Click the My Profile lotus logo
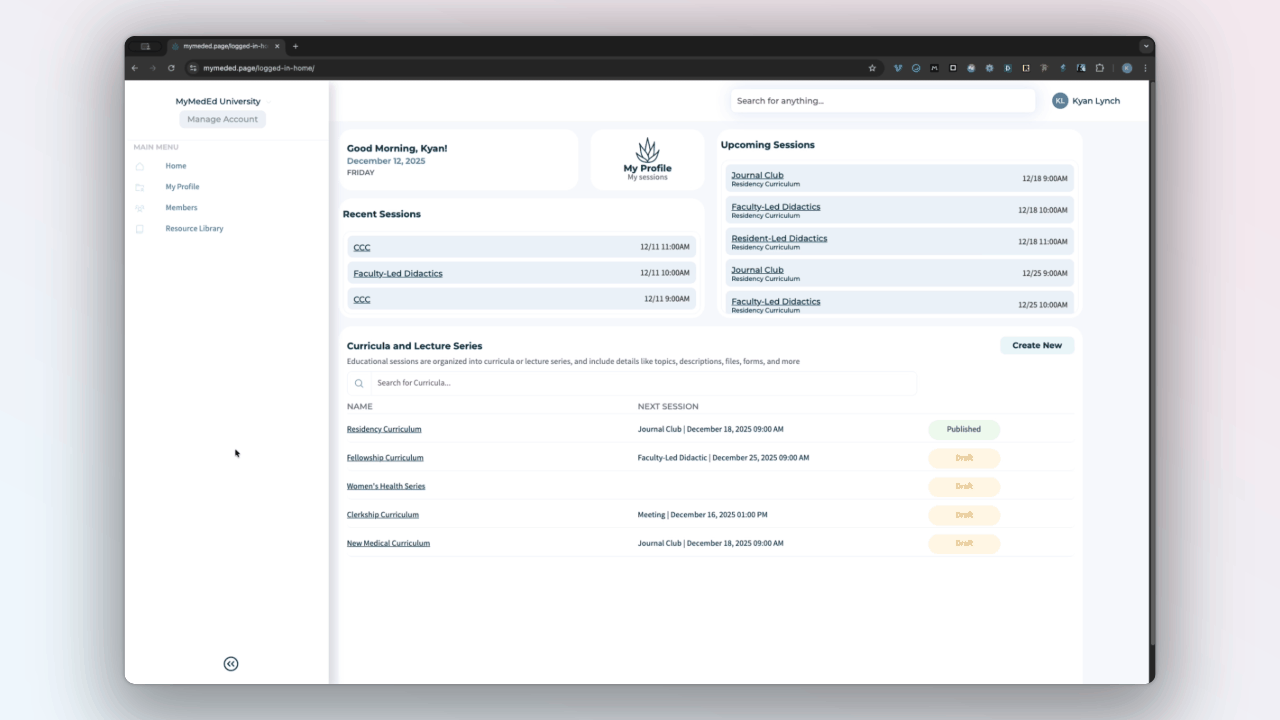This screenshot has width=1280, height=720. pyautogui.click(x=648, y=151)
